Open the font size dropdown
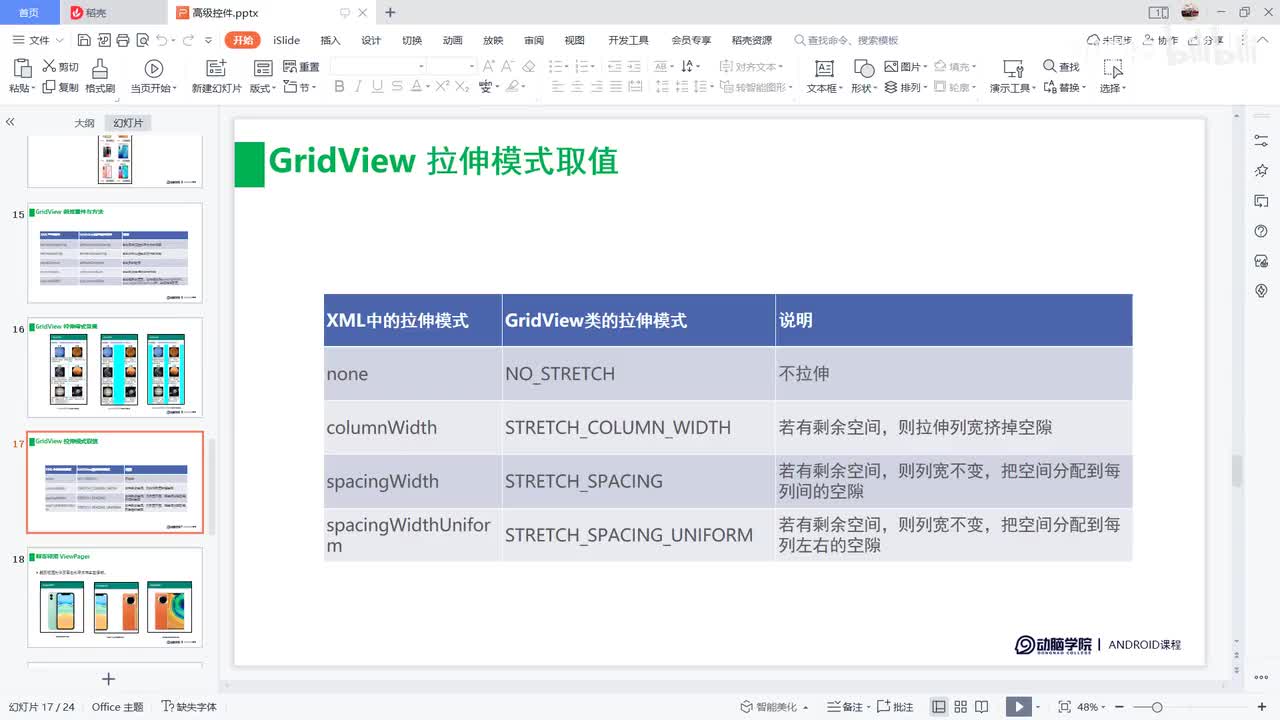The image size is (1280, 720). tap(472, 66)
